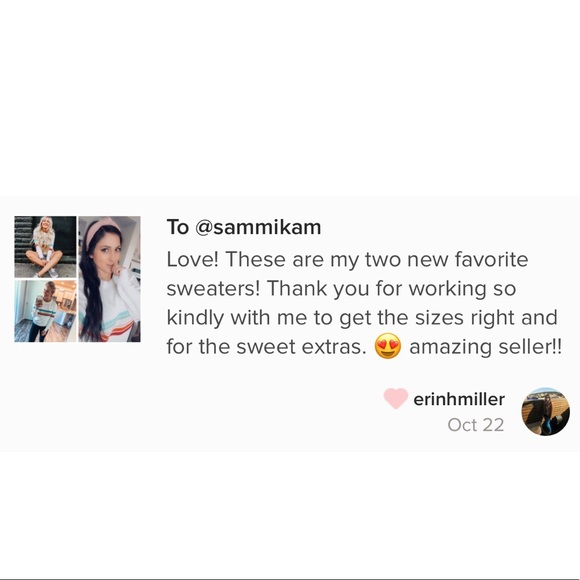Viewport: 580px width, 580px height.
Task: Open the mirror selfie striped sweater thumbnail
Action: 45,311
